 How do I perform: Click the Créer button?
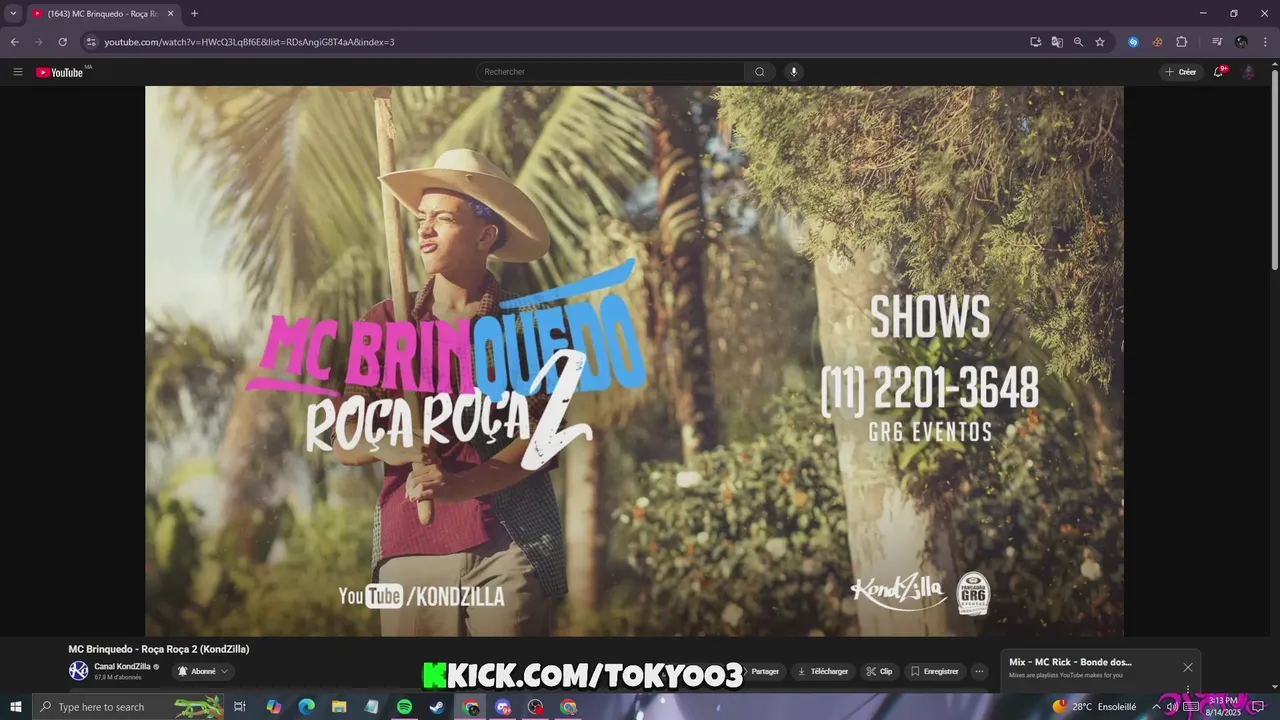click(x=1181, y=72)
